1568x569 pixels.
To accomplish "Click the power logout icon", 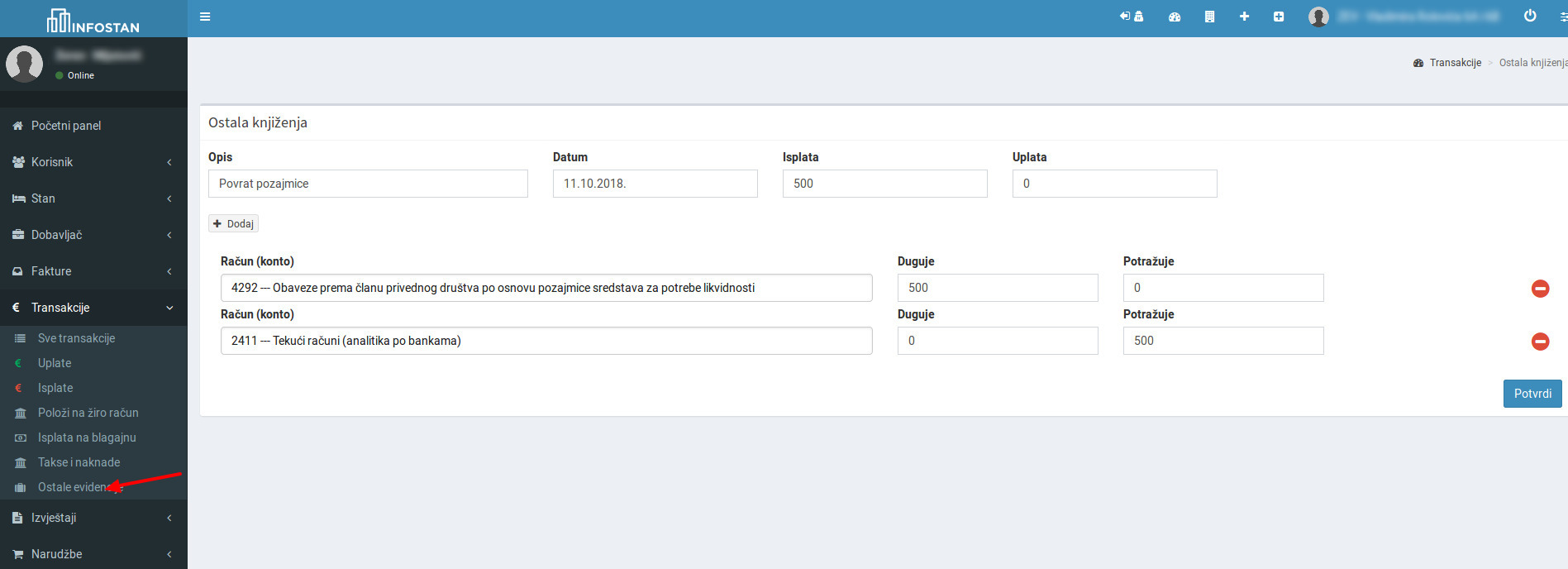I will pos(1530,16).
